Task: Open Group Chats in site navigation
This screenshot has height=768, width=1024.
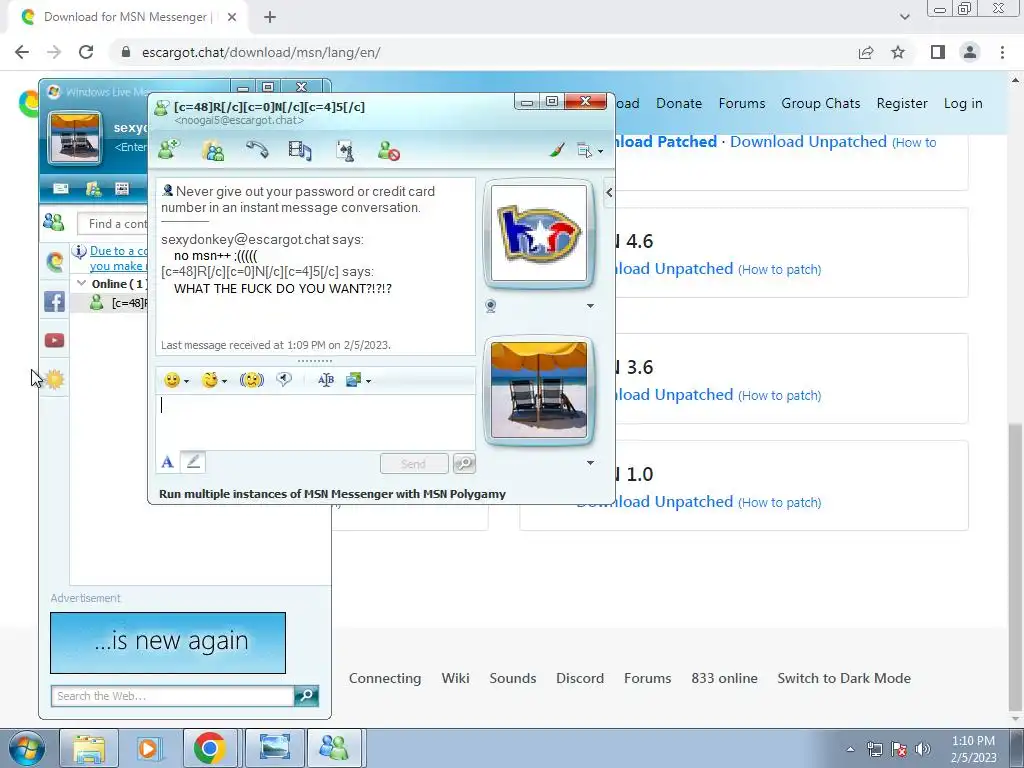Action: tap(821, 103)
